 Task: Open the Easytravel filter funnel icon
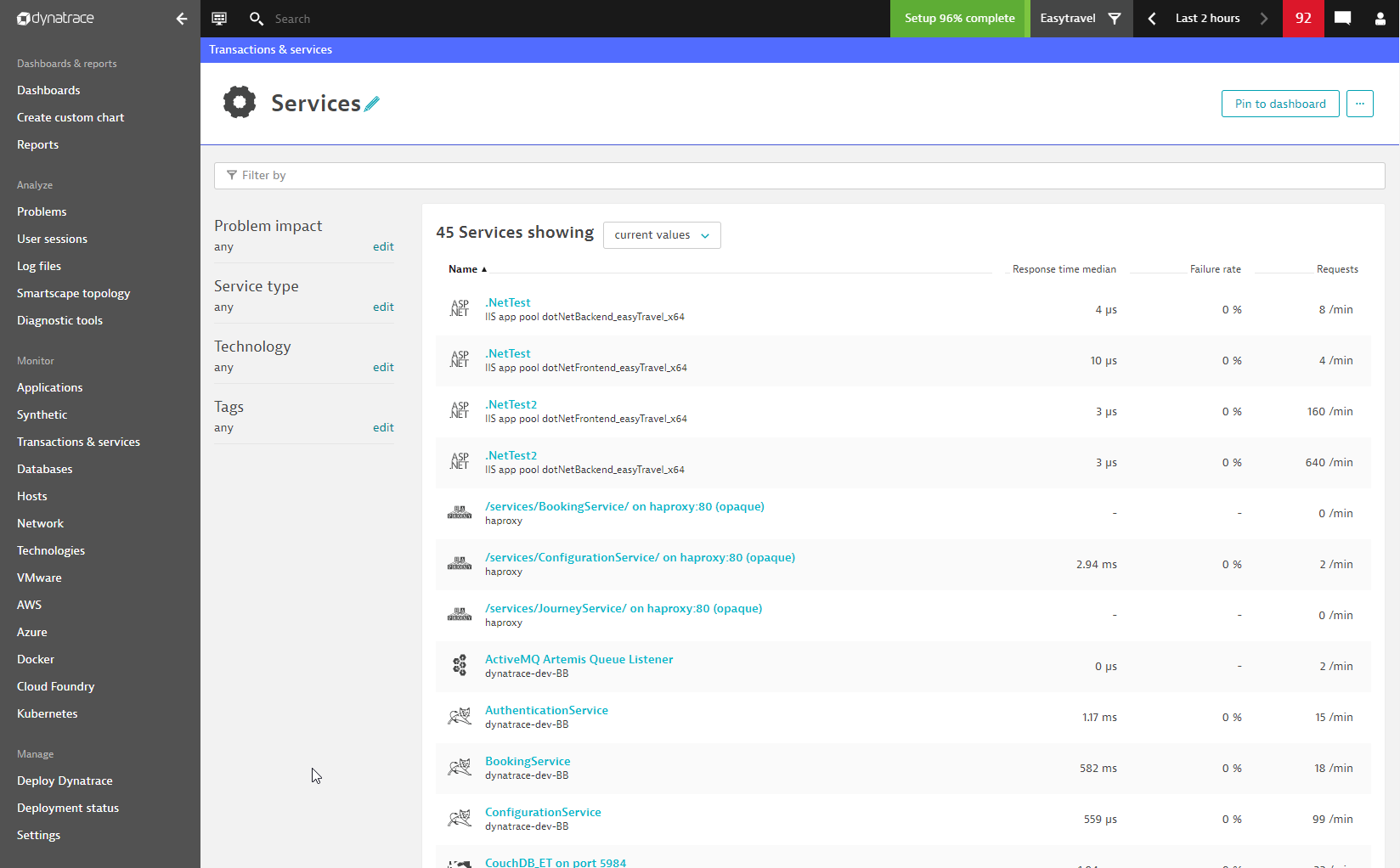coord(1115,18)
